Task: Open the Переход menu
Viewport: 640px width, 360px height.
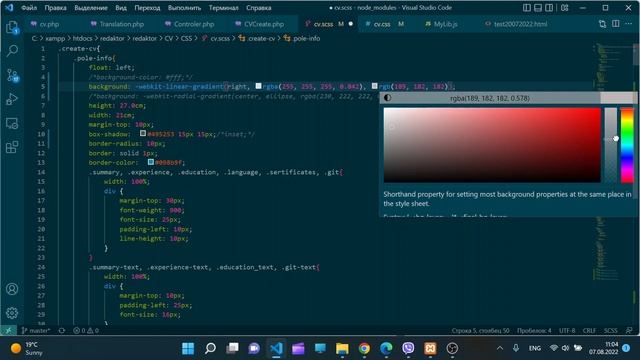Action: [147, 8]
